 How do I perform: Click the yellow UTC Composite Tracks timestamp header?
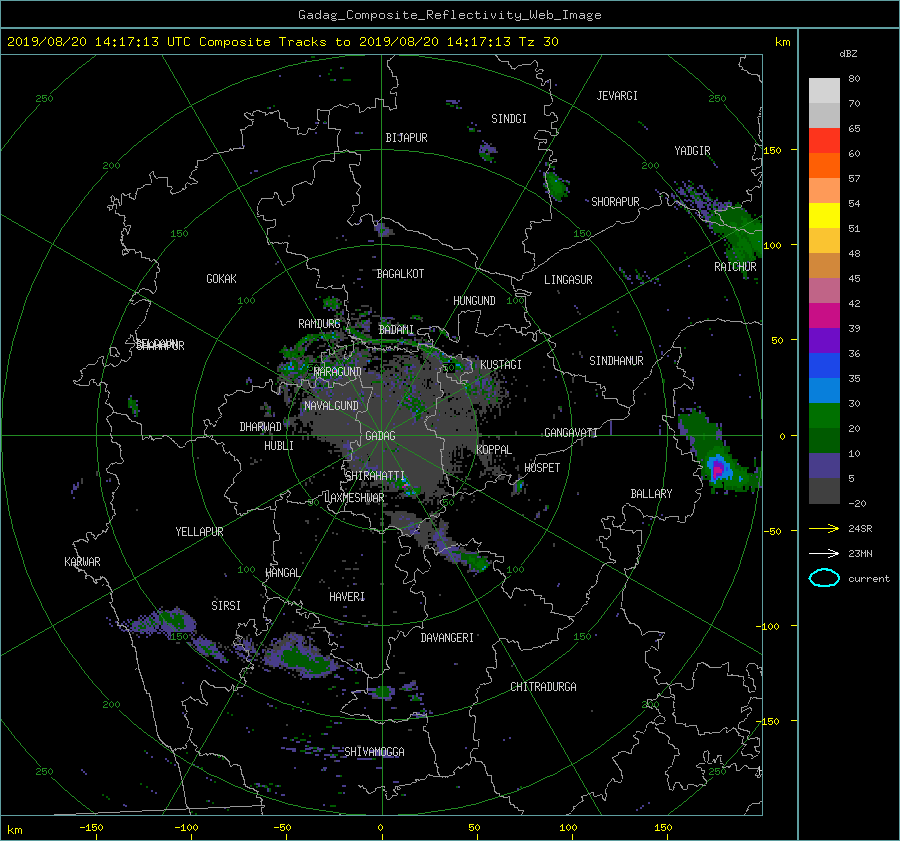coord(282,42)
